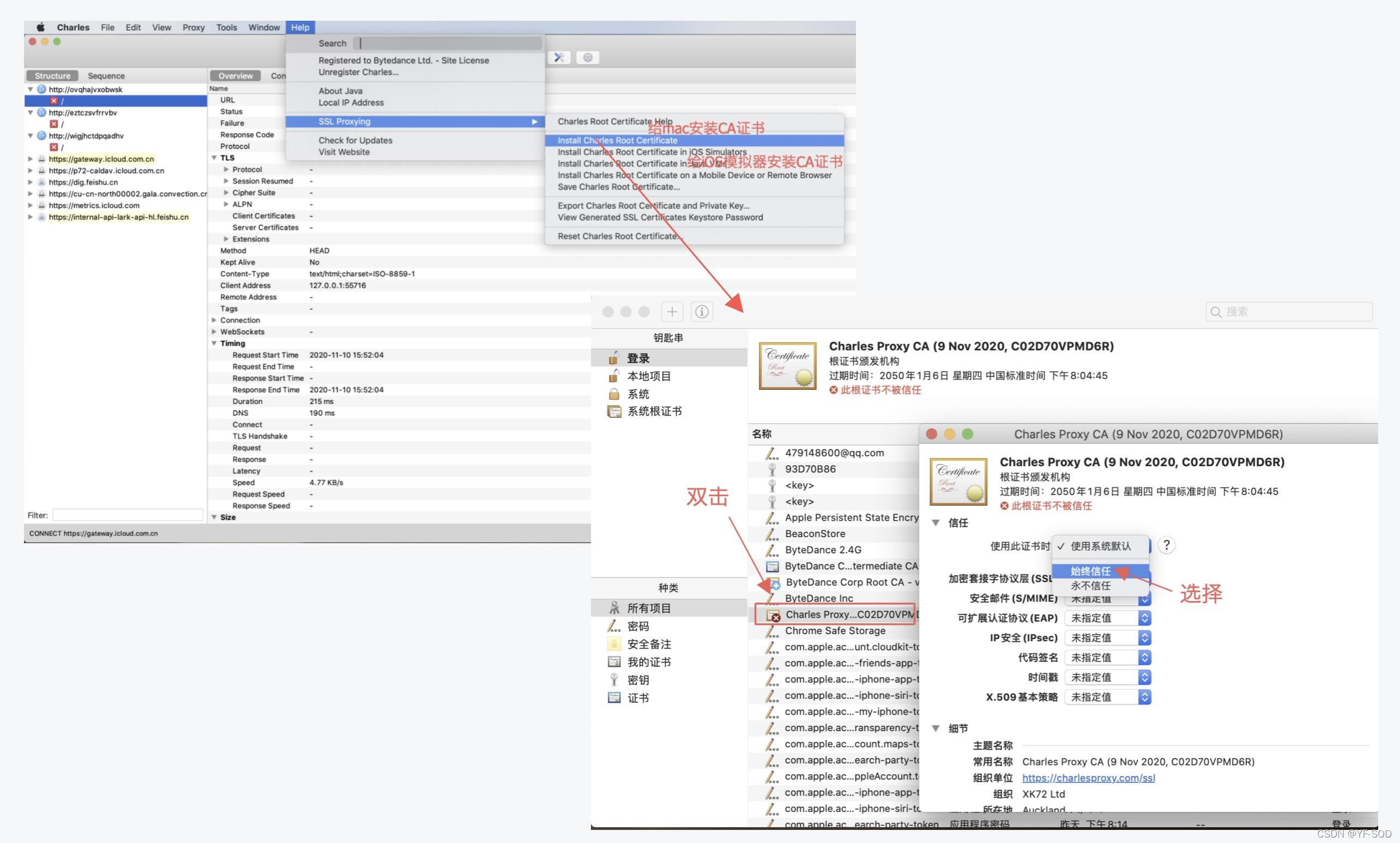Collapse the http://ovqhajvxobwsk tree node

(x=30, y=89)
